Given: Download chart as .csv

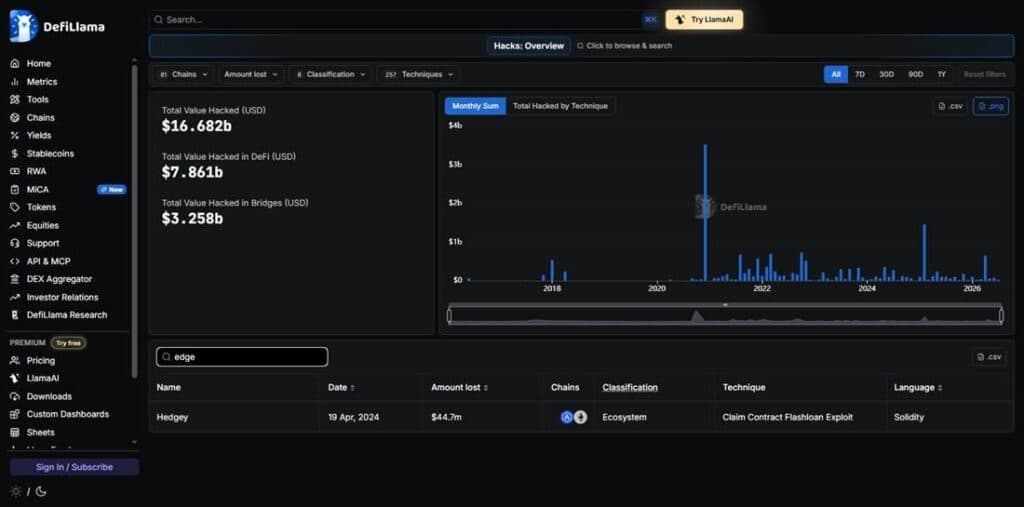Looking at the screenshot, I should (950, 106).
